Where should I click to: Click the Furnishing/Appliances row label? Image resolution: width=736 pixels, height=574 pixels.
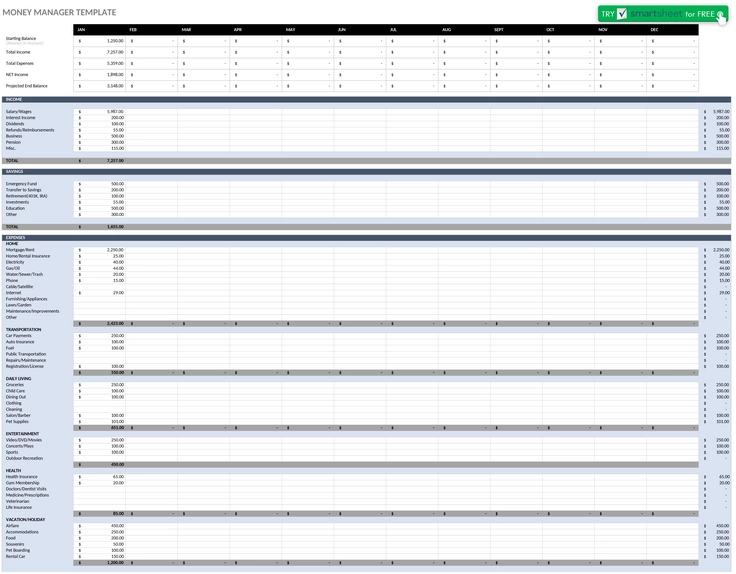[x=27, y=299]
